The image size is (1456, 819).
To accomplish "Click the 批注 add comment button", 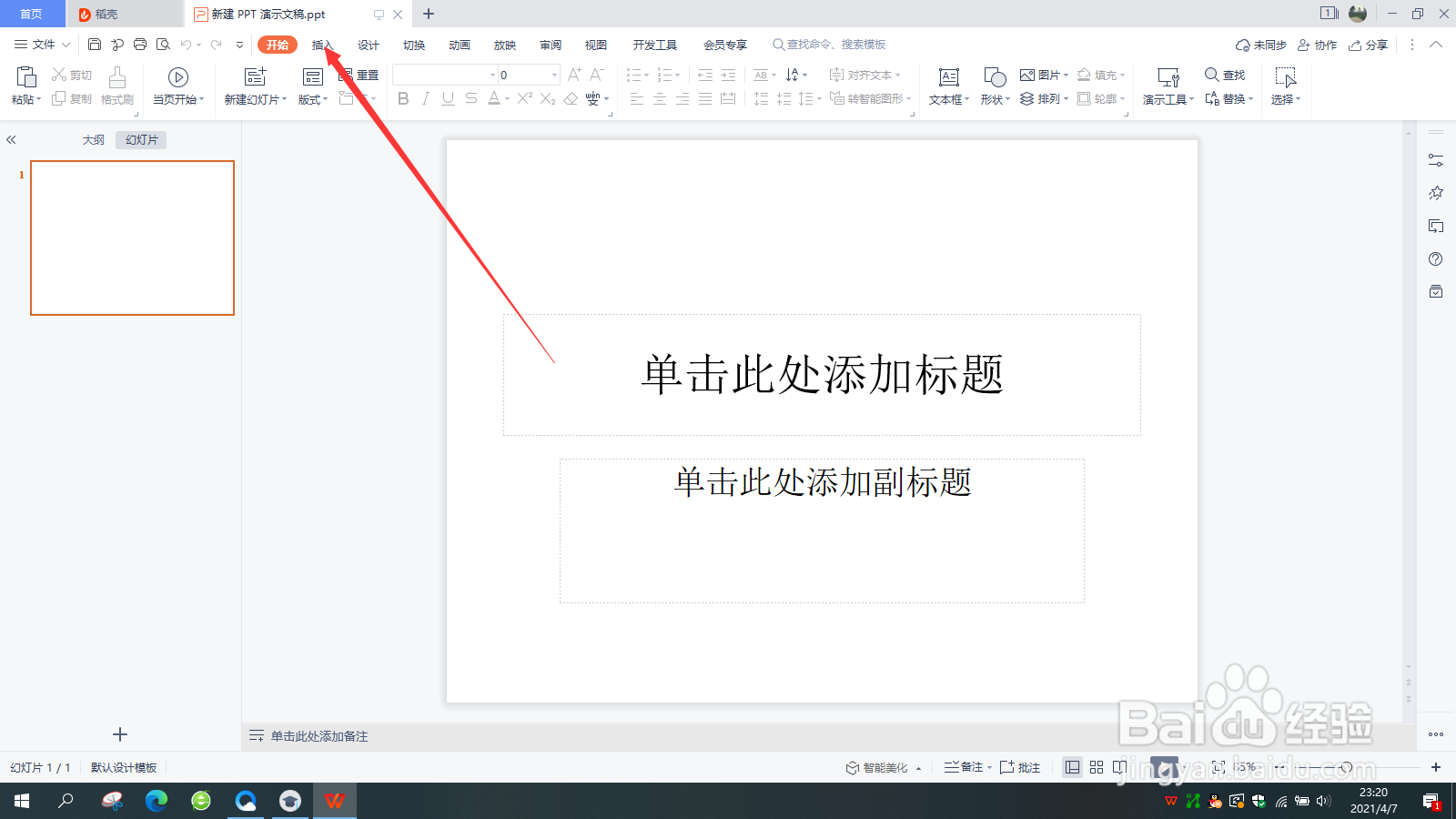I will 1020,767.
